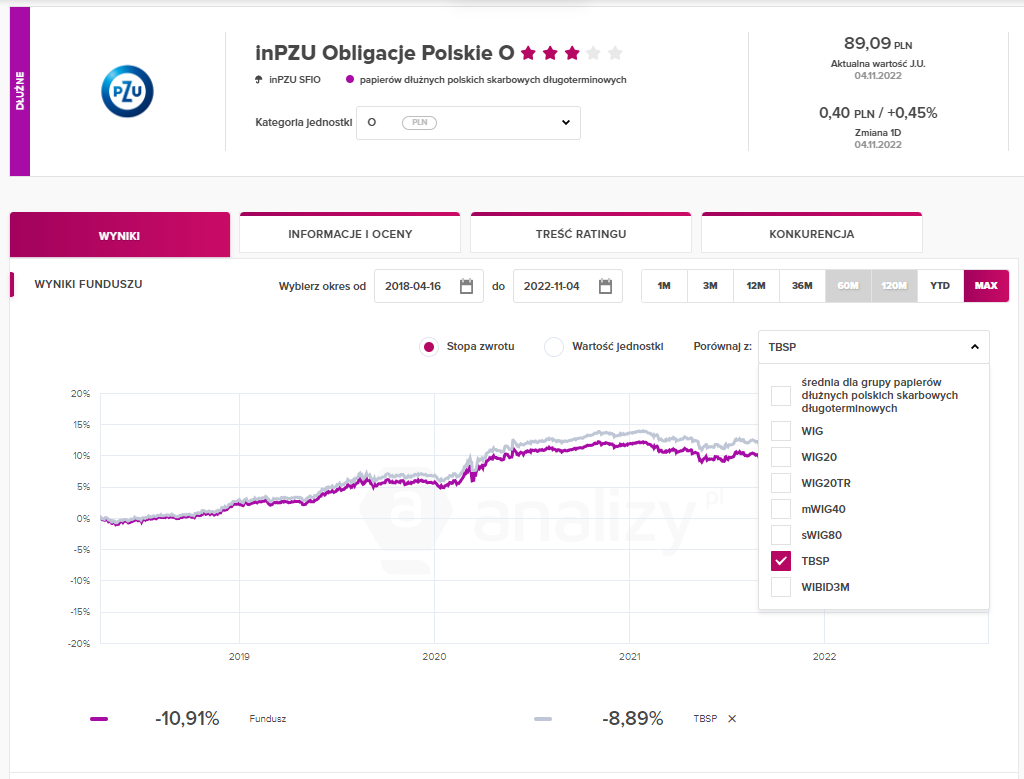The height and width of the screenshot is (779, 1024).
Task: Click the 60M period button
Action: point(848,286)
